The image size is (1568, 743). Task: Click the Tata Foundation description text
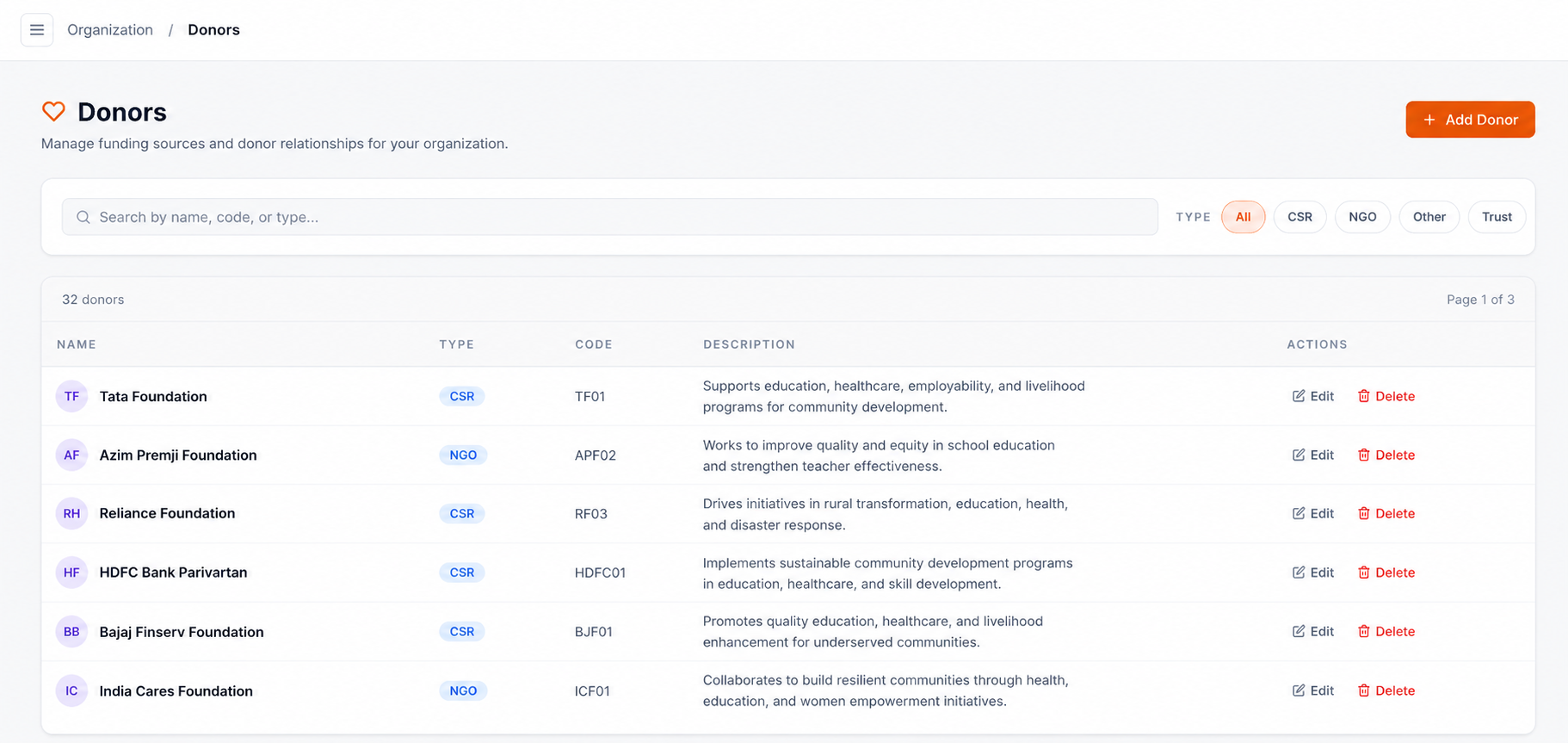[893, 396]
